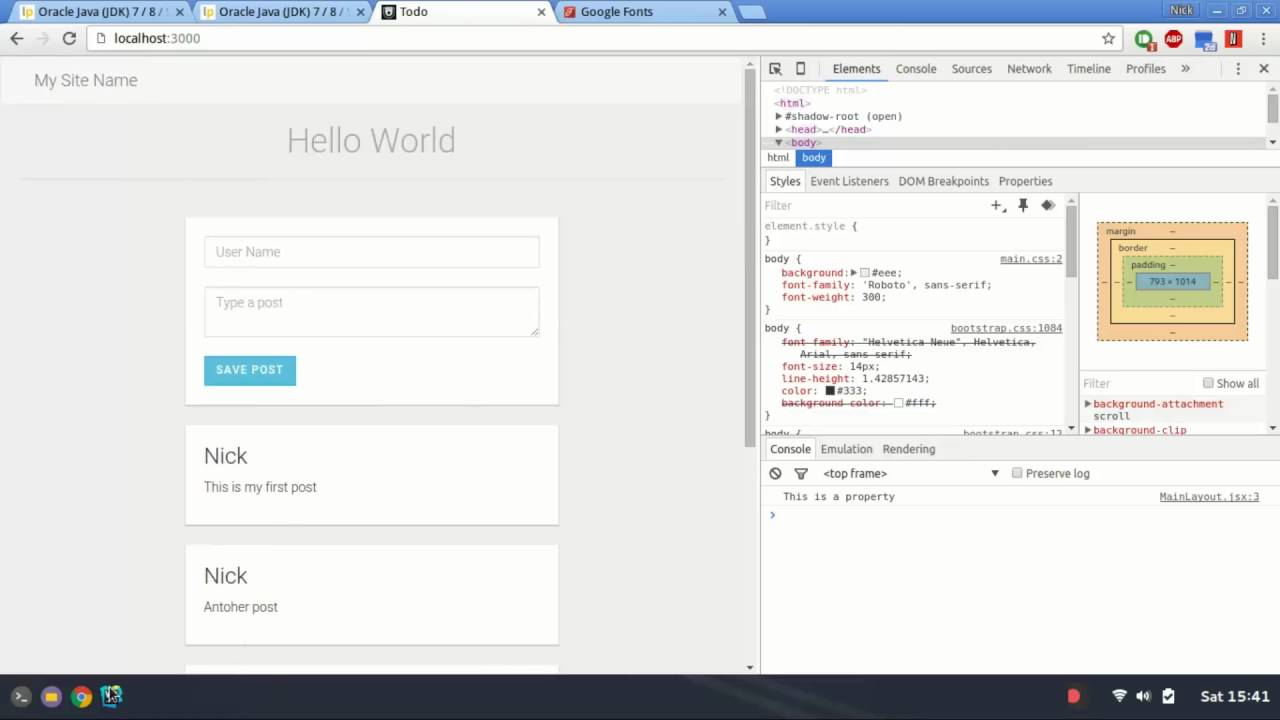Collapse the body element node
The width and height of the screenshot is (1280, 720).
[779, 143]
